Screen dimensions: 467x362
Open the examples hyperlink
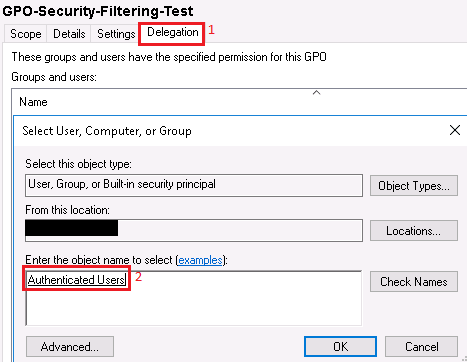[x=200, y=260]
